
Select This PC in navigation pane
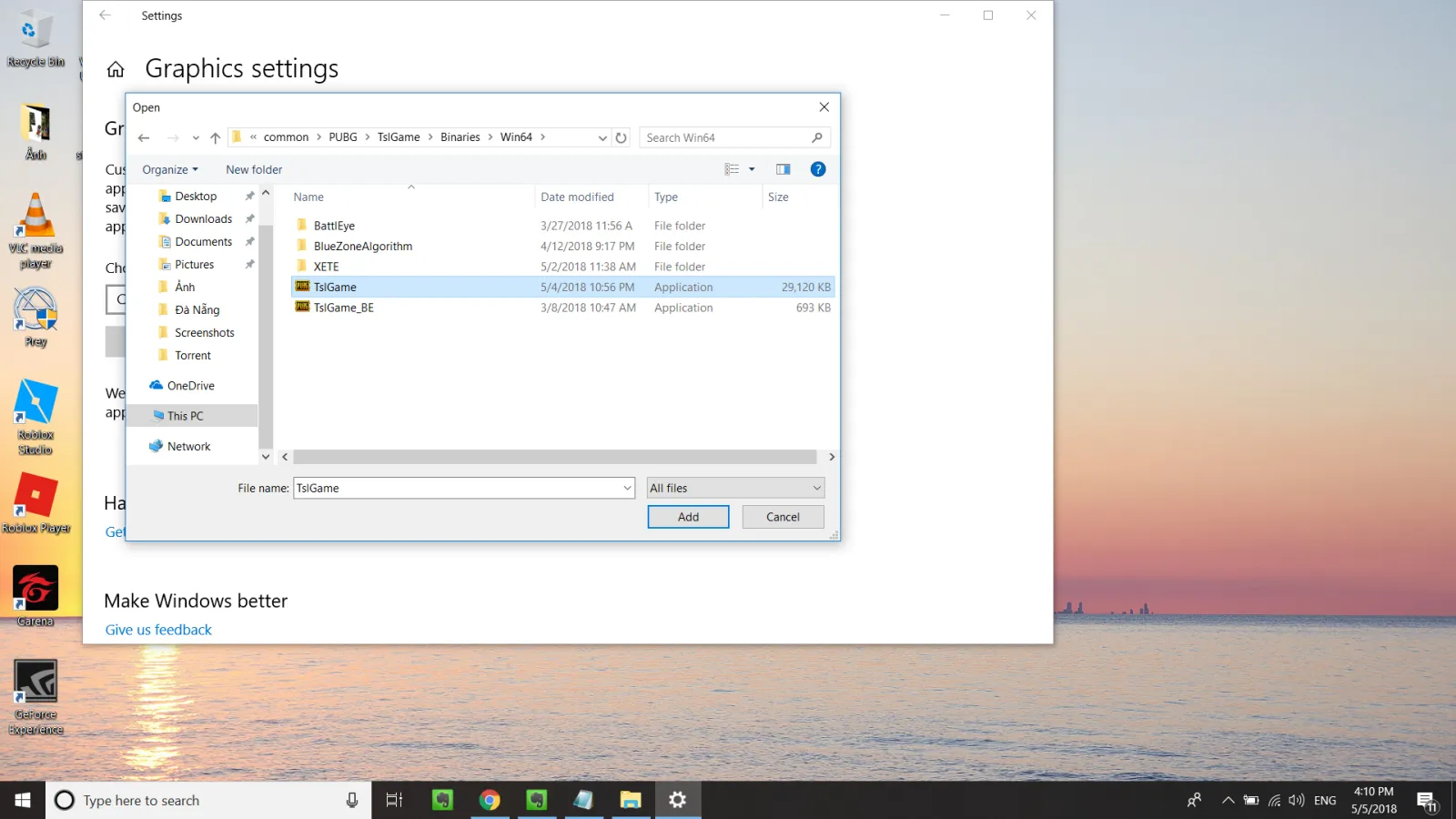coord(185,416)
